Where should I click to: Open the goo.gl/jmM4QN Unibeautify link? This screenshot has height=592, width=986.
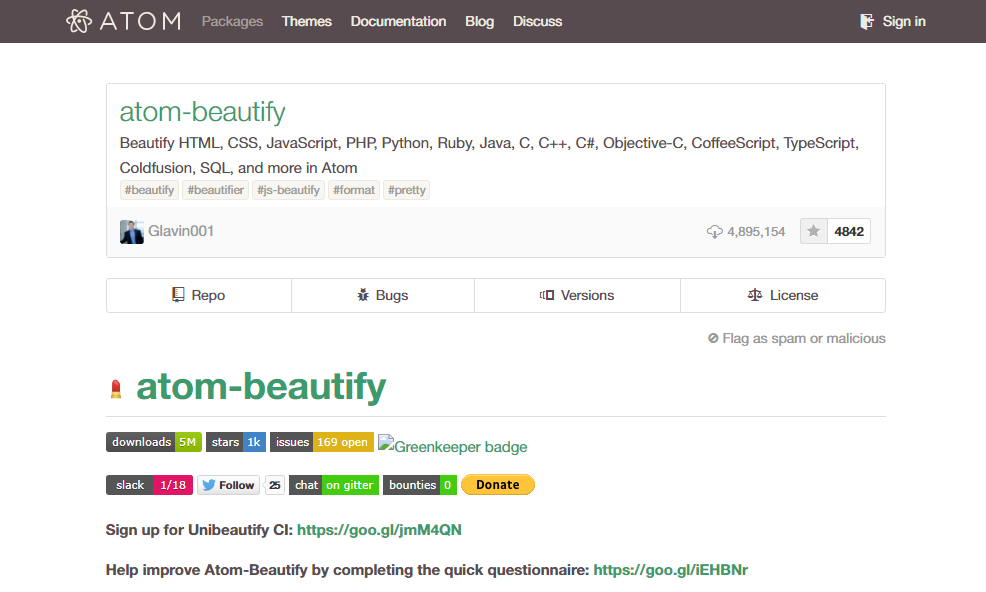(379, 530)
